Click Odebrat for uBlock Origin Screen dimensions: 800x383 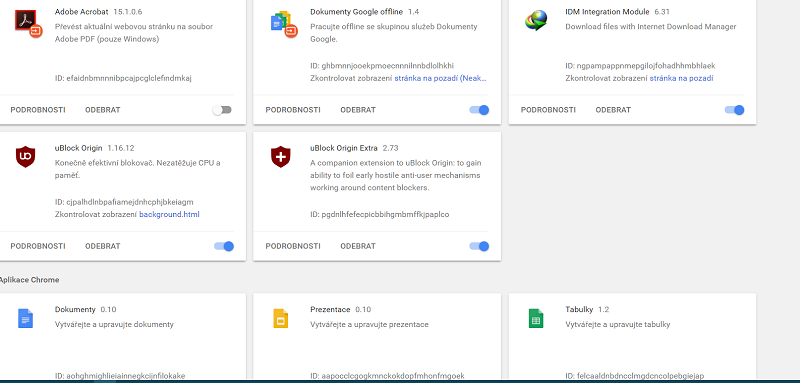pyautogui.click(x=103, y=246)
